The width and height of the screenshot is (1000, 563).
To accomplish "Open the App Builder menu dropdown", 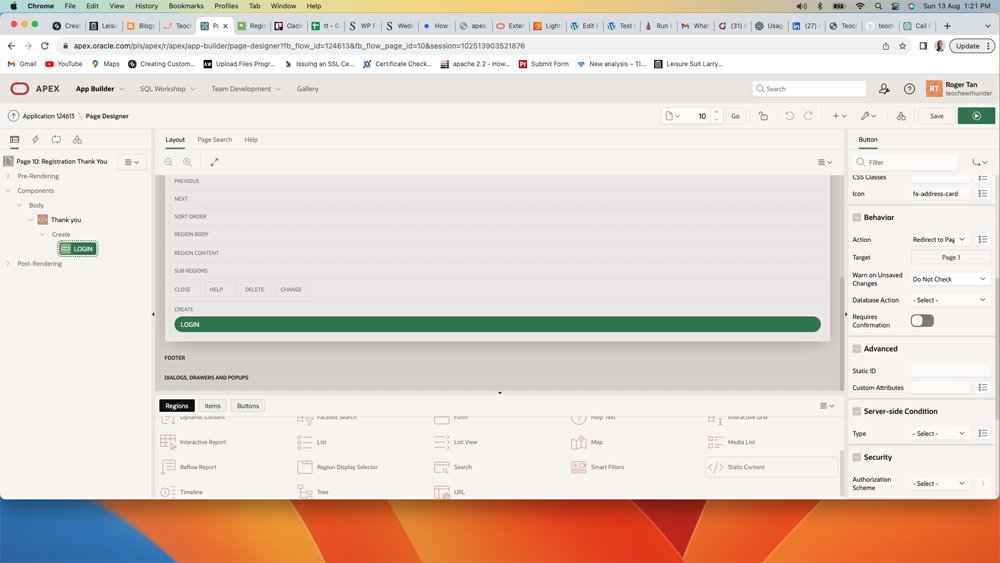I will tap(99, 89).
